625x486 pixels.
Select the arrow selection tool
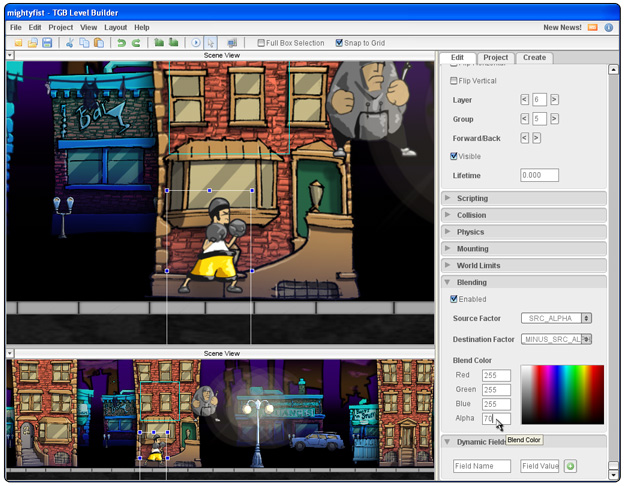[x=210, y=43]
